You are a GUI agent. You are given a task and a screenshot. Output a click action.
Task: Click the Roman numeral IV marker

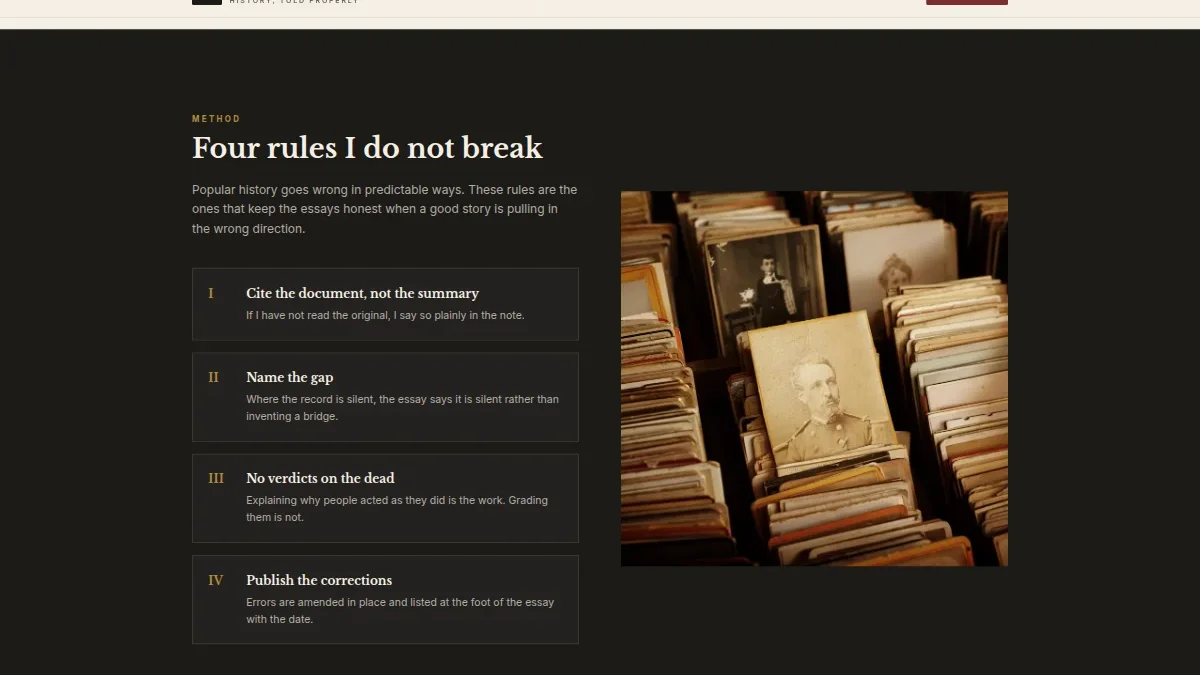[x=216, y=580]
